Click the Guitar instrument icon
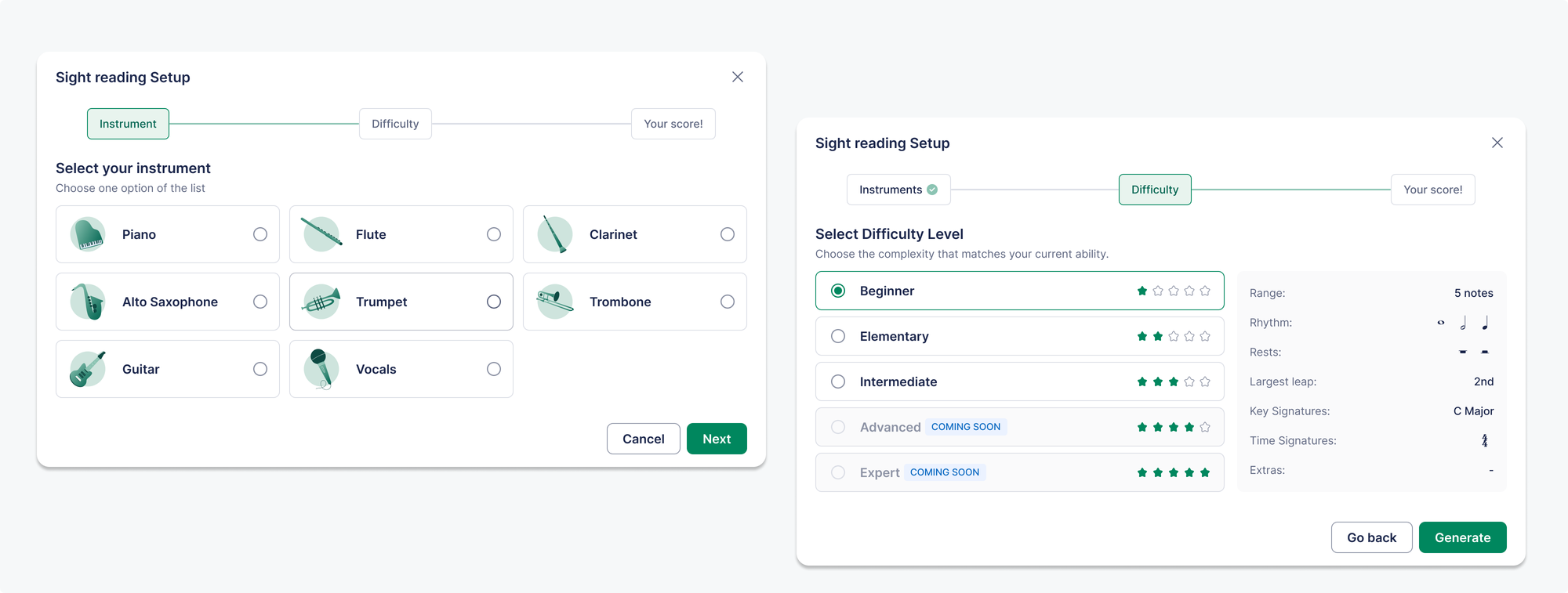The width and height of the screenshot is (1568, 593). [x=88, y=369]
